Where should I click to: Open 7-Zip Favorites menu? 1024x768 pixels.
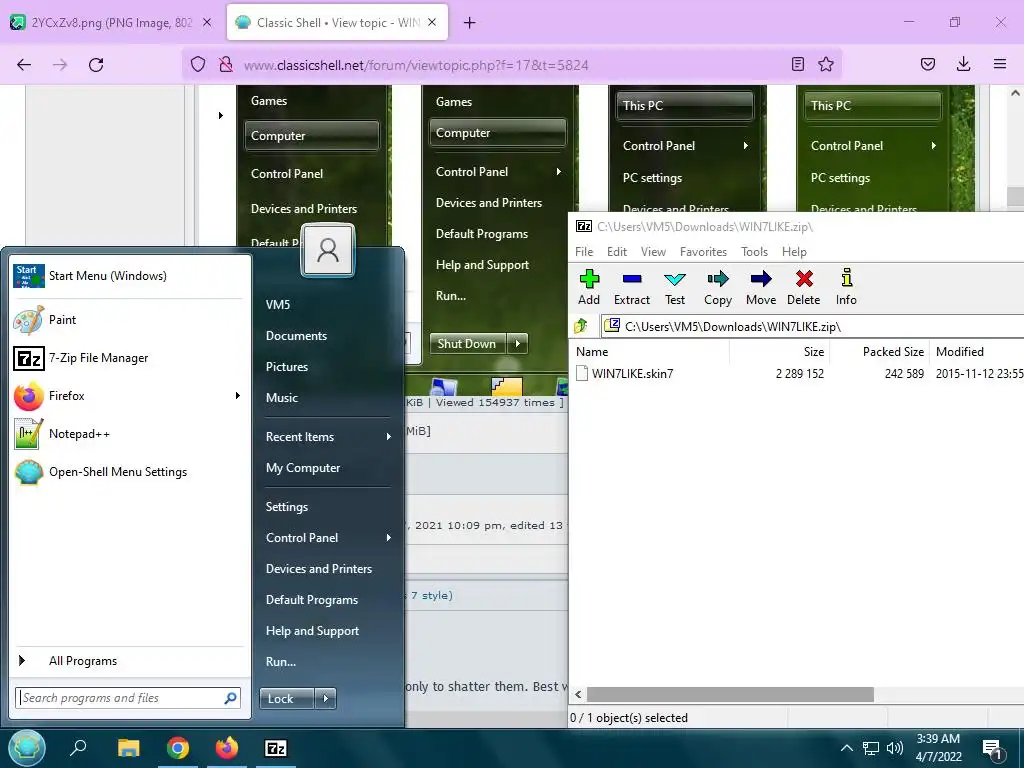pos(703,251)
